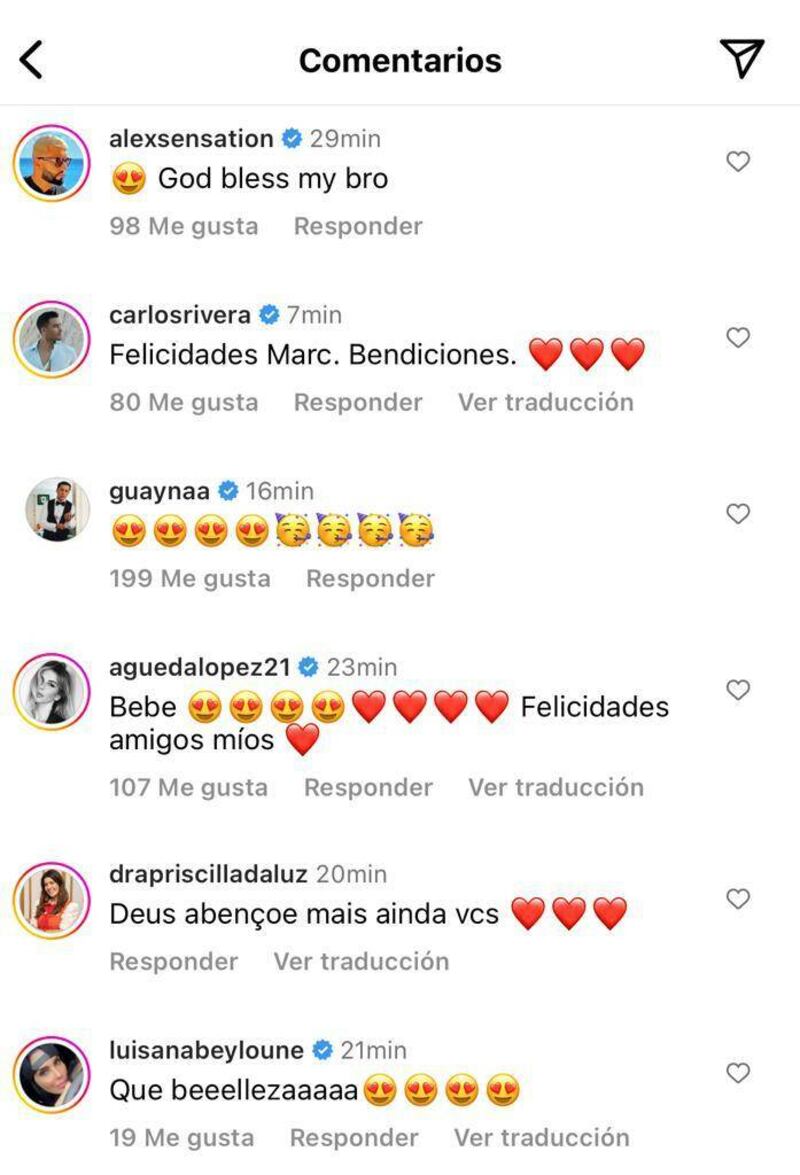Toggle the heart on guaynaa's comment

[x=737, y=514]
